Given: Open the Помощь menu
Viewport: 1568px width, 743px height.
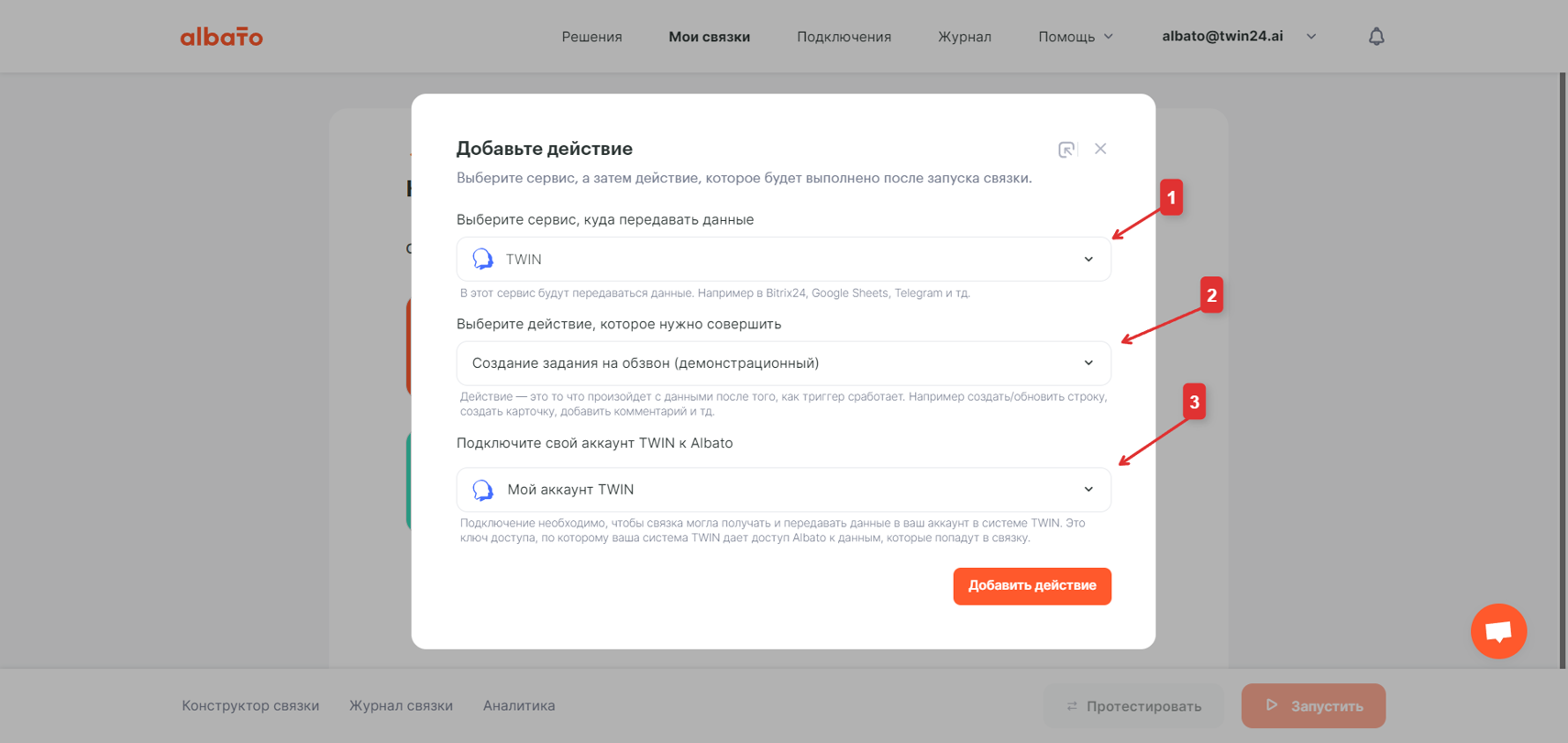Looking at the screenshot, I should pyautogui.click(x=1076, y=37).
